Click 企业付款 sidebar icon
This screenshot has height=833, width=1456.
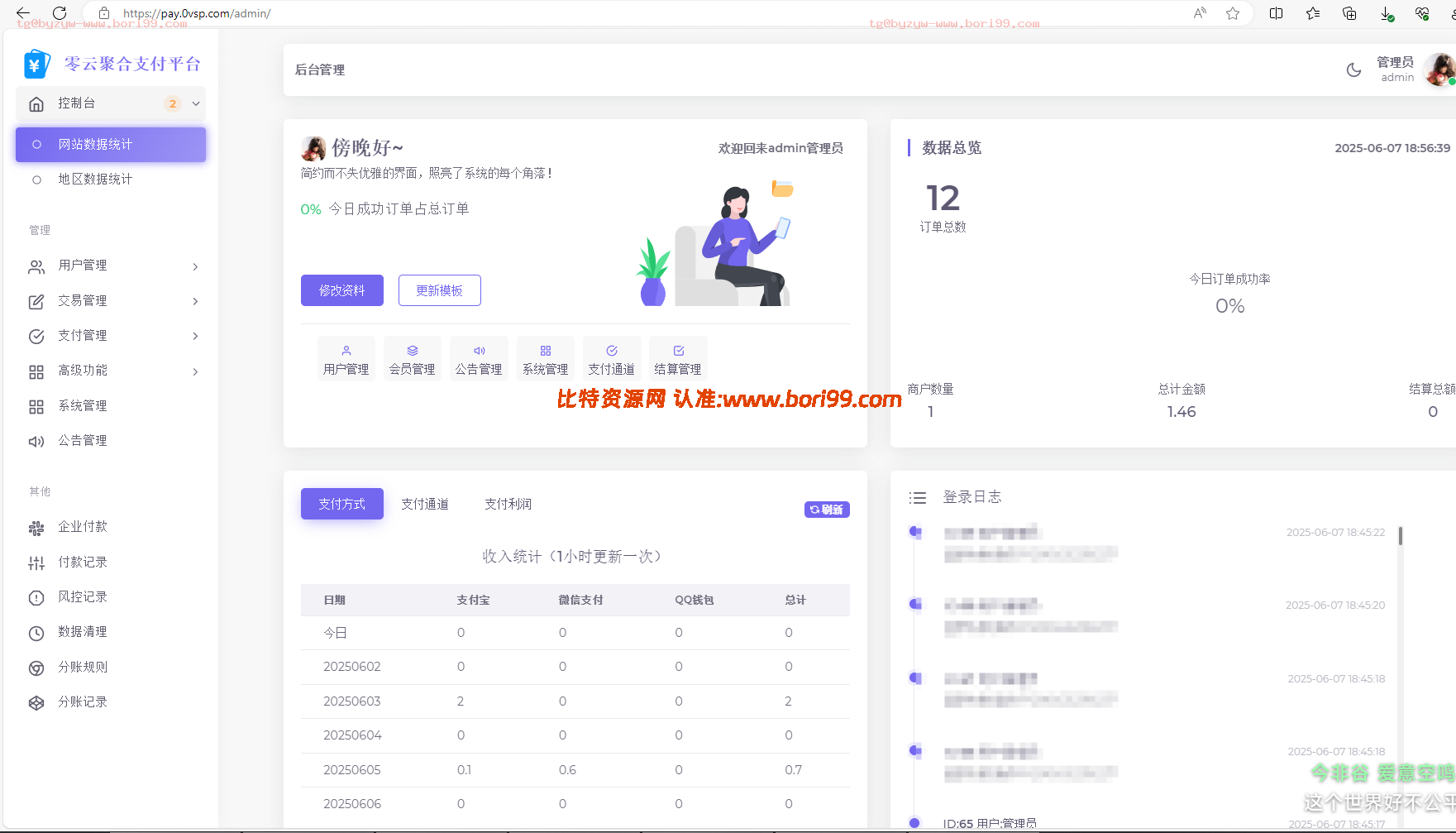pos(36,528)
